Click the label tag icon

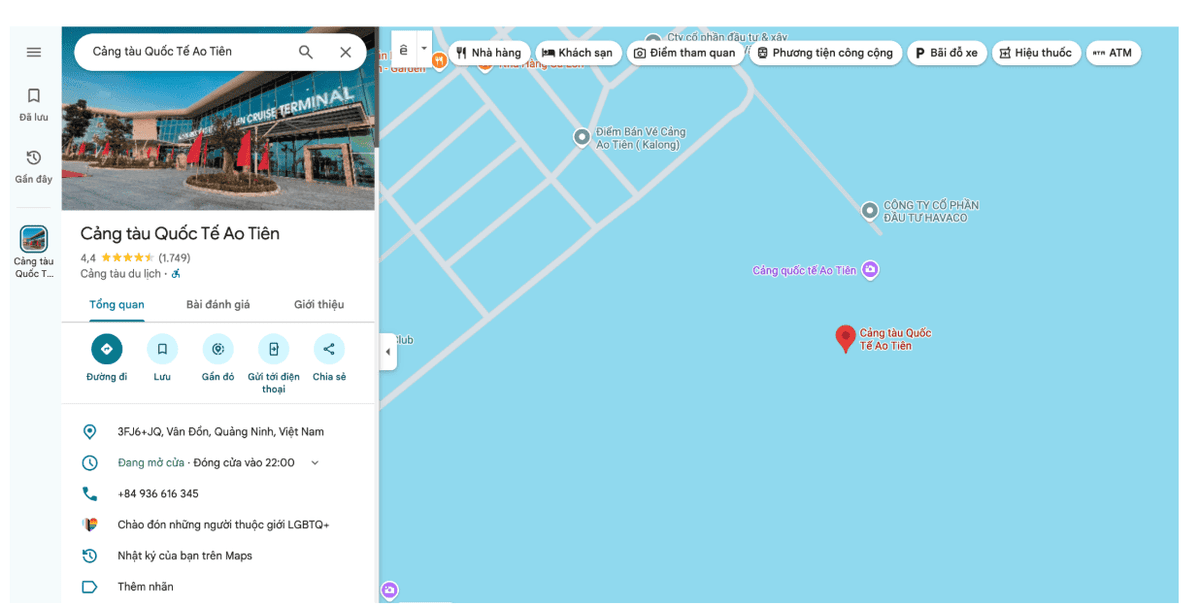tap(90, 587)
